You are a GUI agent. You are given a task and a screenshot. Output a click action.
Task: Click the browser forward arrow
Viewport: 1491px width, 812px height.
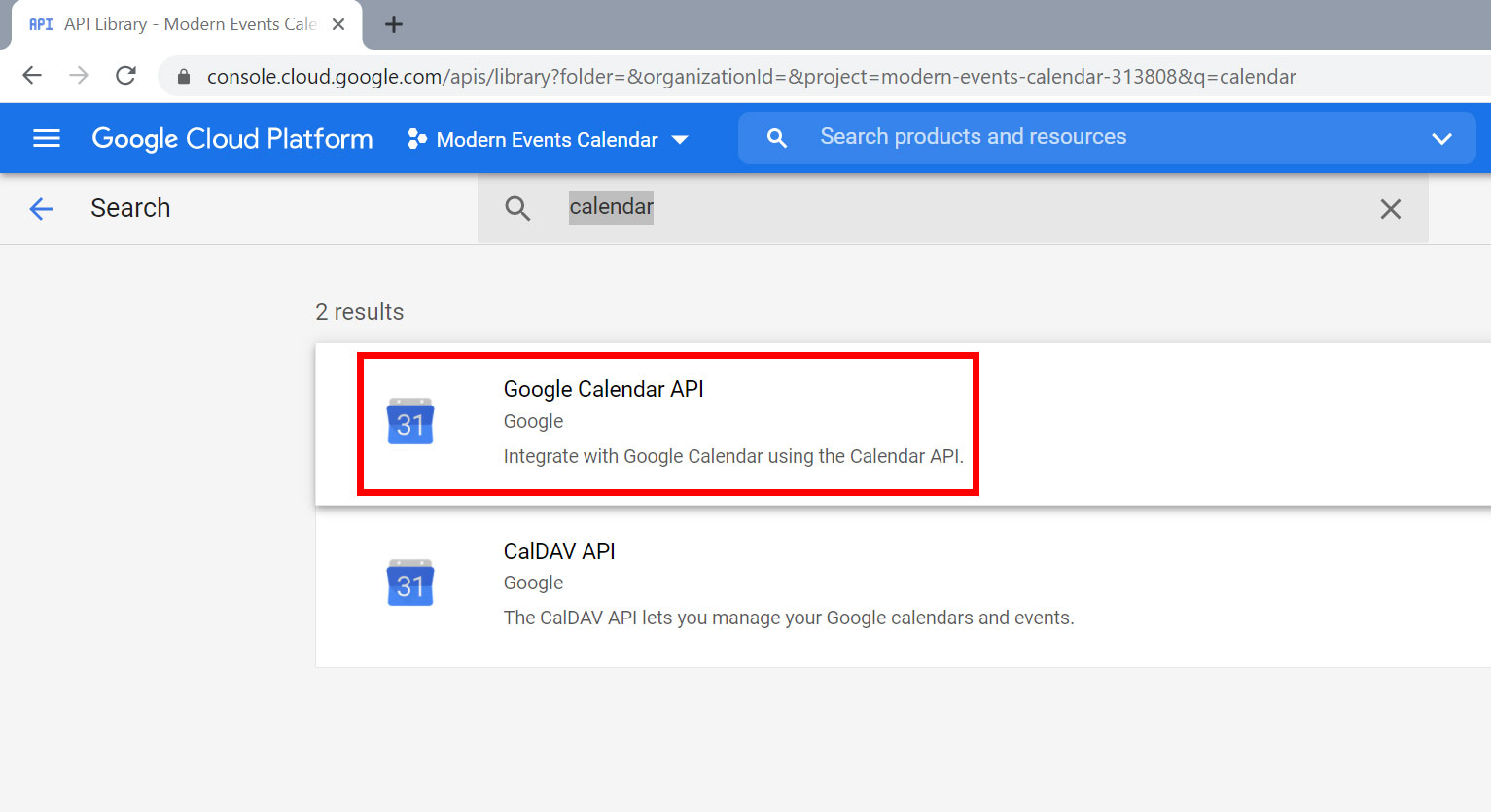(x=79, y=76)
